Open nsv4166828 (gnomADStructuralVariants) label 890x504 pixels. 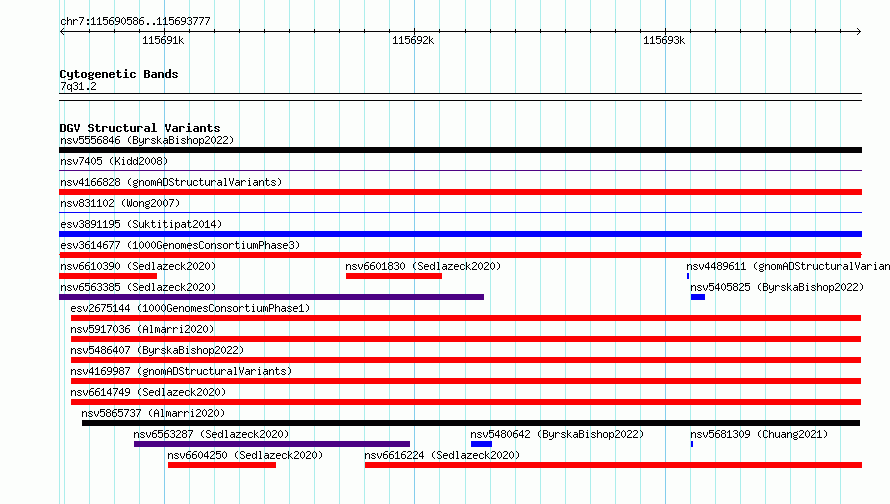171,182
